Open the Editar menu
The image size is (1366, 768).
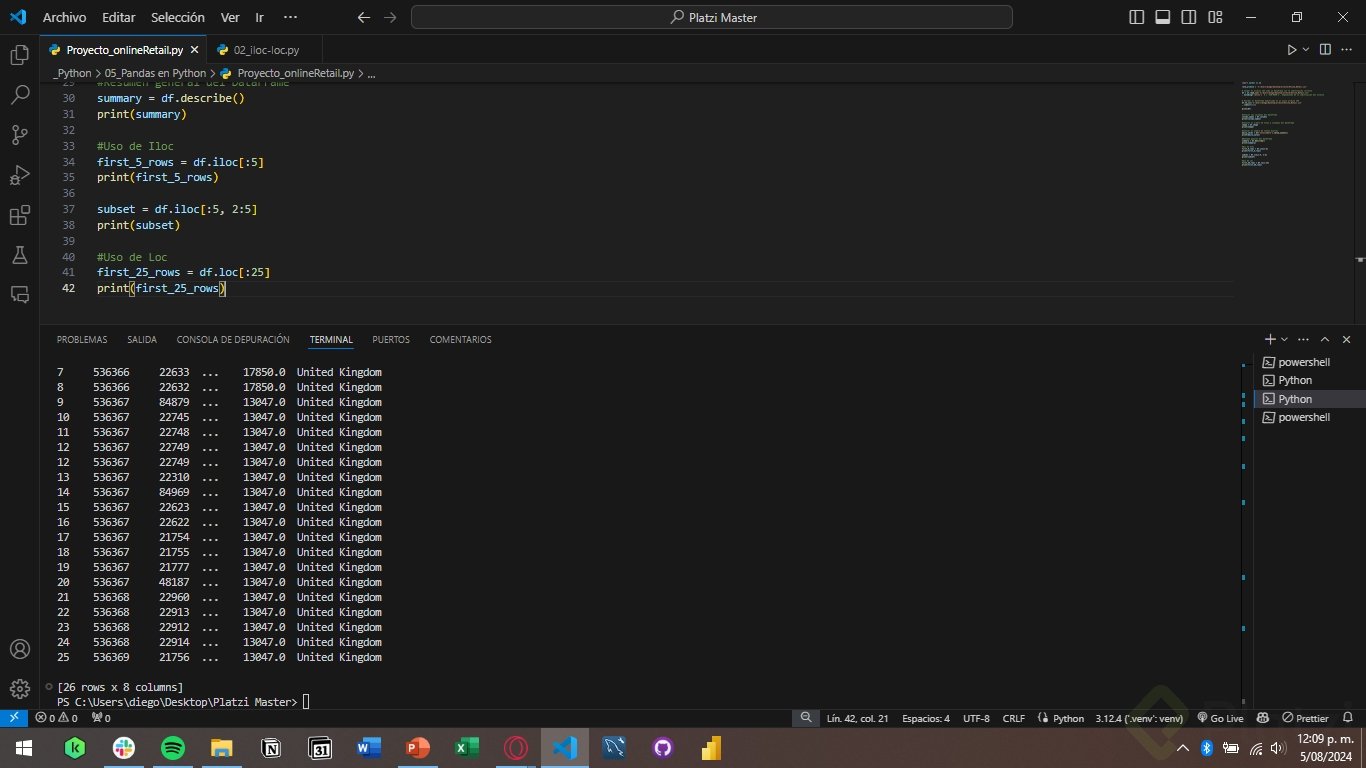tap(118, 17)
